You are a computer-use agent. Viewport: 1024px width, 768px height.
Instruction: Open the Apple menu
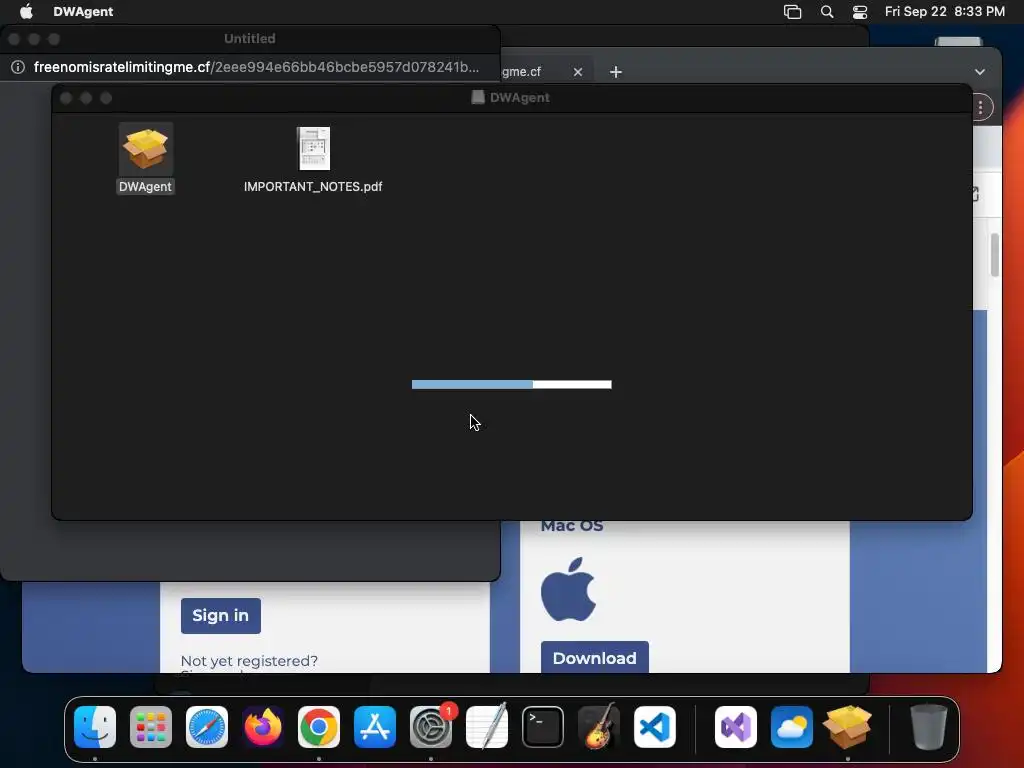pyautogui.click(x=26, y=11)
